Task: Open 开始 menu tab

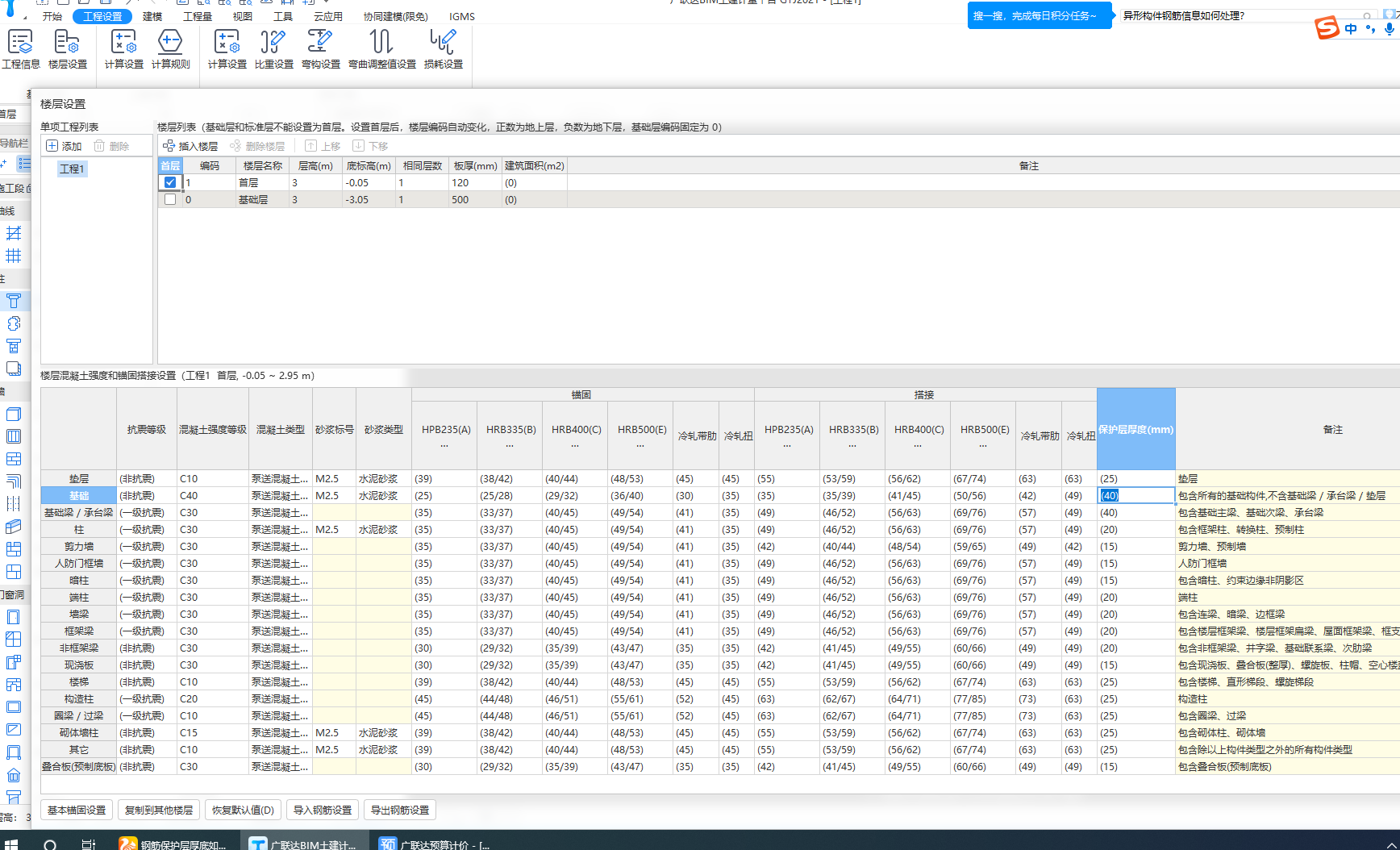Action: coord(52,16)
